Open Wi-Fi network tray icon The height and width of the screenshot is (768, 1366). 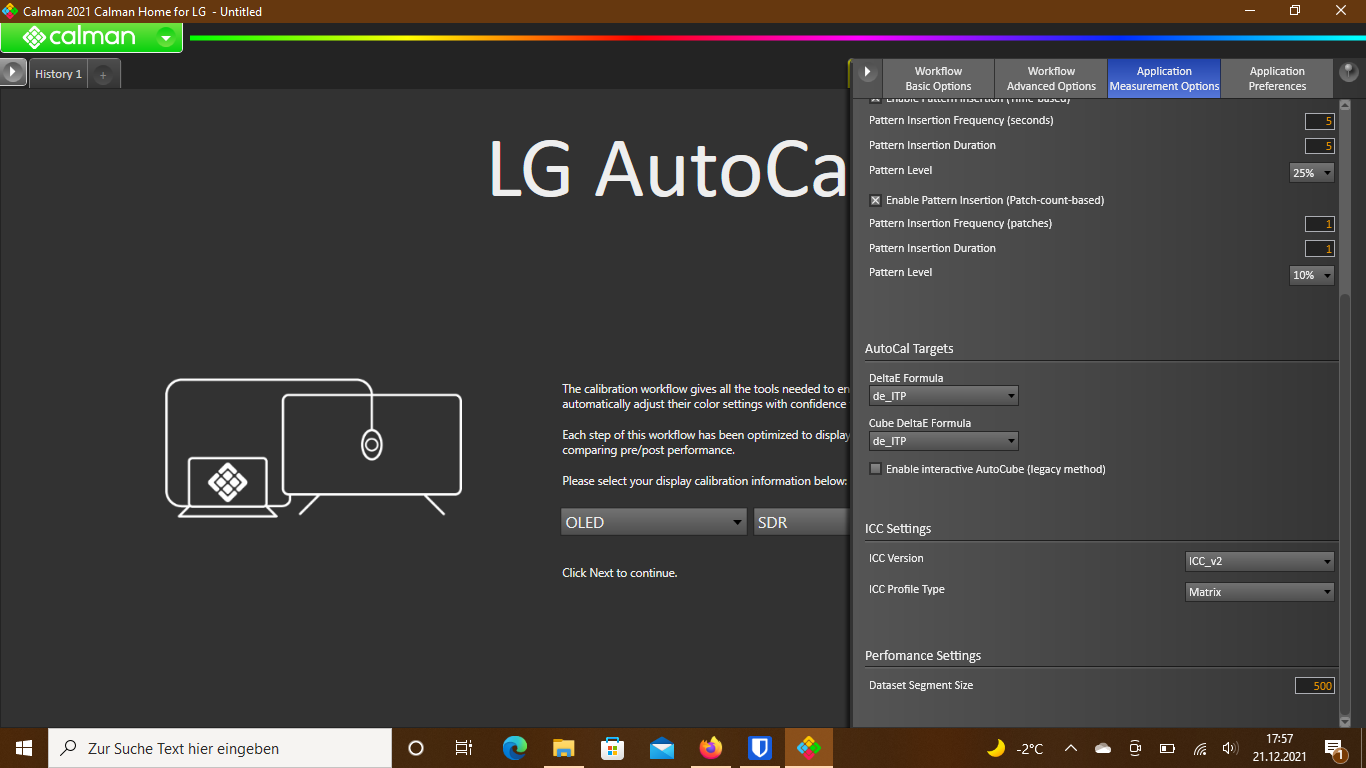click(1200, 748)
